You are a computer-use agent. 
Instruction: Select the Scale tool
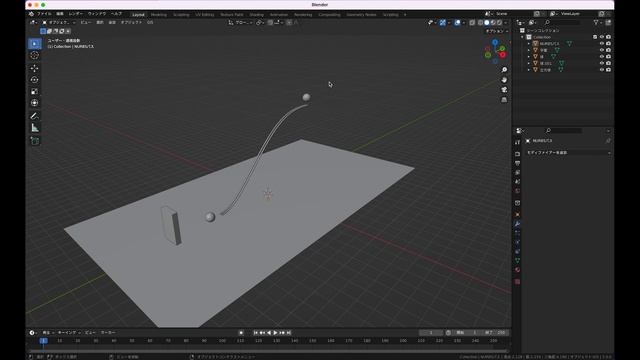tap(35, 91)
